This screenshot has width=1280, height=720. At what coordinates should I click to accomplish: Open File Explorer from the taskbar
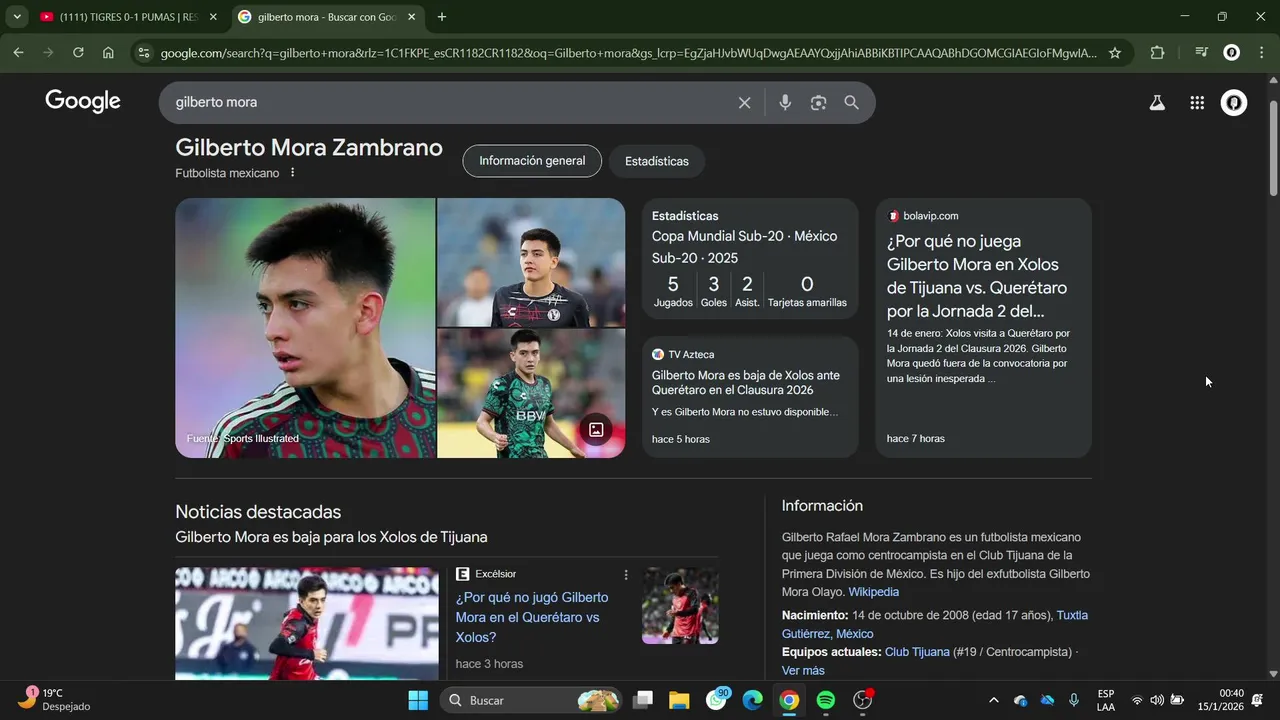click(x=679, y=700)
